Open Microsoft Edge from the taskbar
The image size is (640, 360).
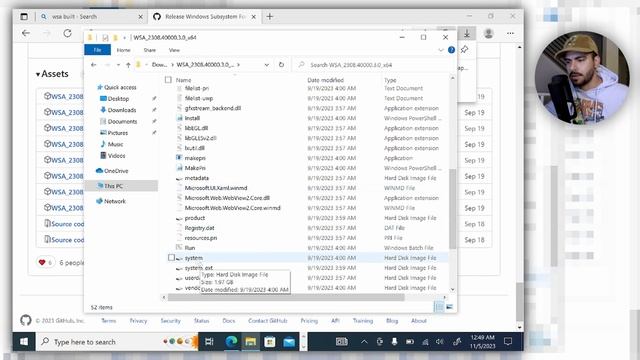231,342
